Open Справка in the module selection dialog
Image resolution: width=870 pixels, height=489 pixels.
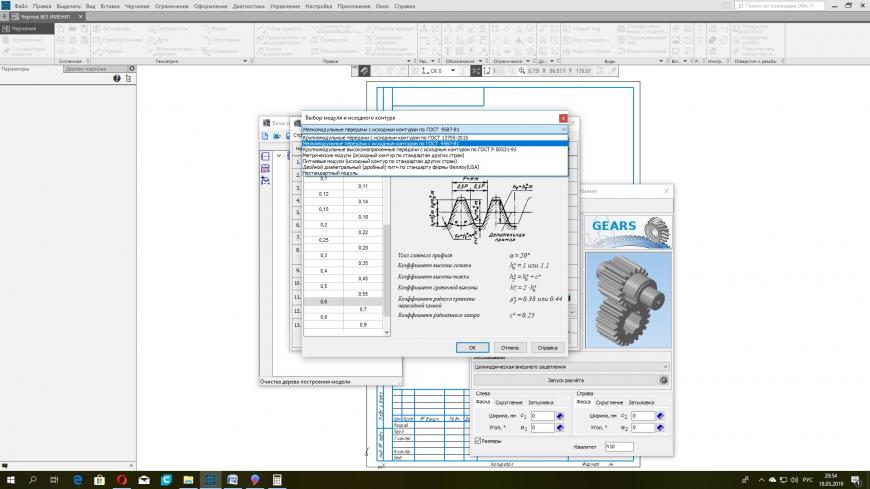[547, 347]
